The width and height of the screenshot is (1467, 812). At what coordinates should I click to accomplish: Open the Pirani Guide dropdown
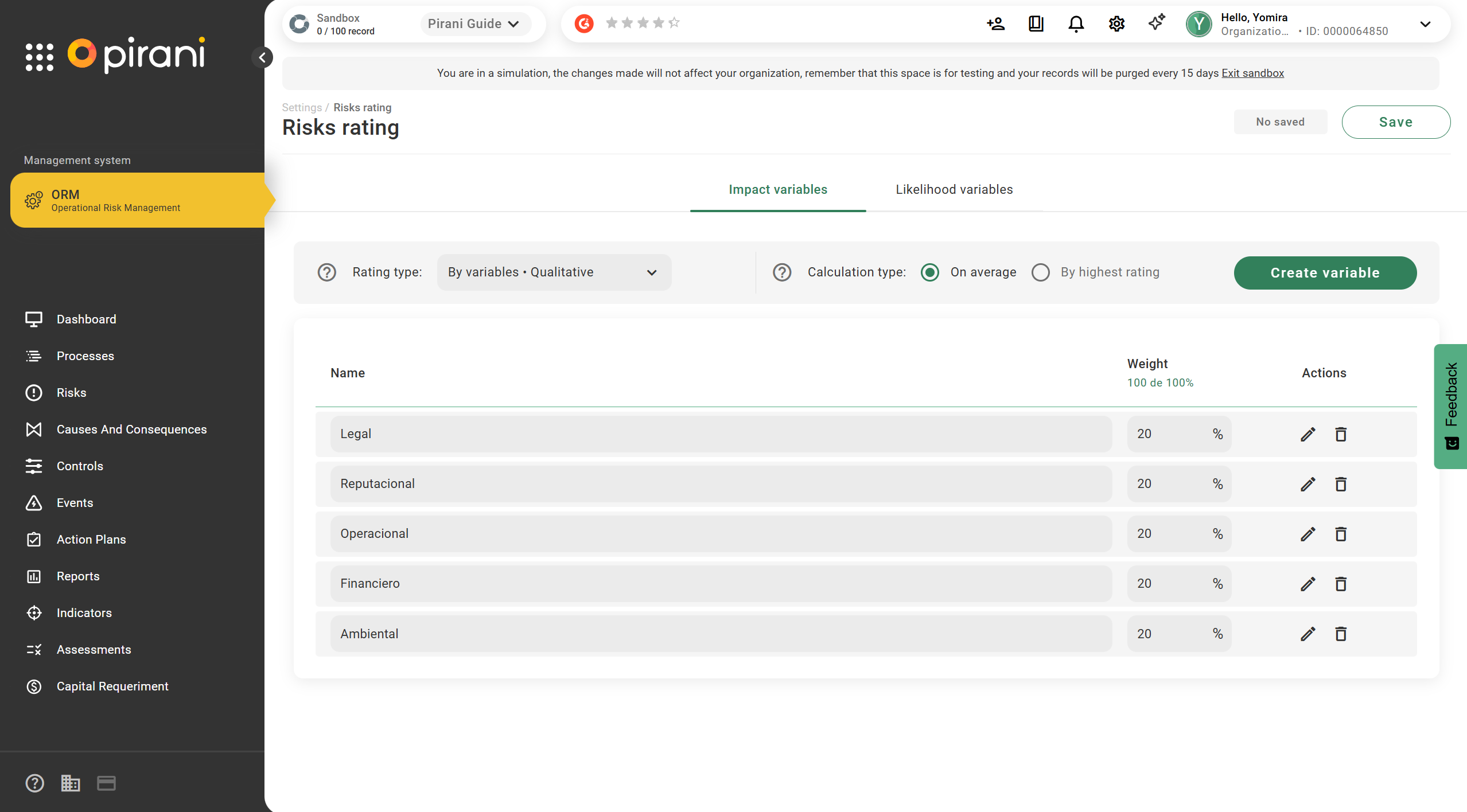(474, 24)
